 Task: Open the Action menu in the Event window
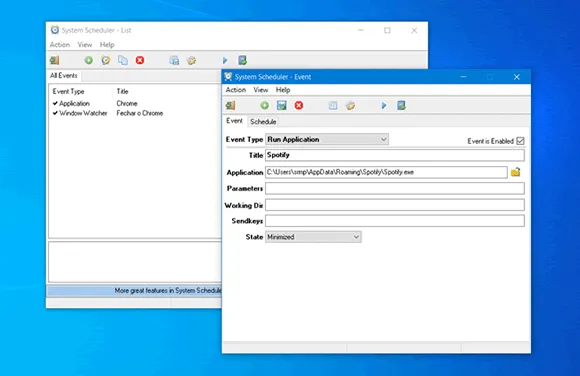pos(236,90)
